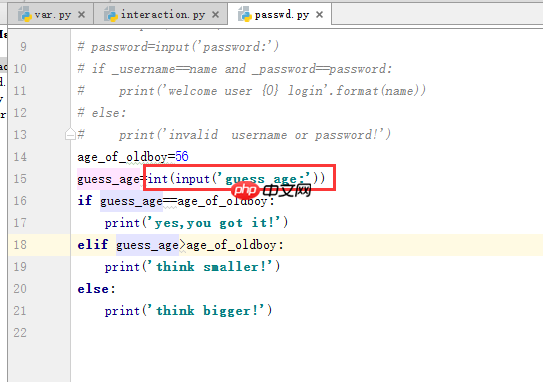Screen dimensions: 543x382
Task: Close the passwd.py tab
Action: (320, 15)
